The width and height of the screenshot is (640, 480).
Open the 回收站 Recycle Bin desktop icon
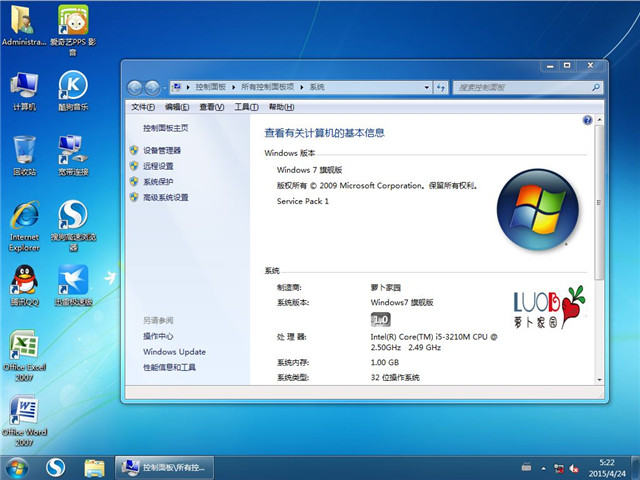24,153
